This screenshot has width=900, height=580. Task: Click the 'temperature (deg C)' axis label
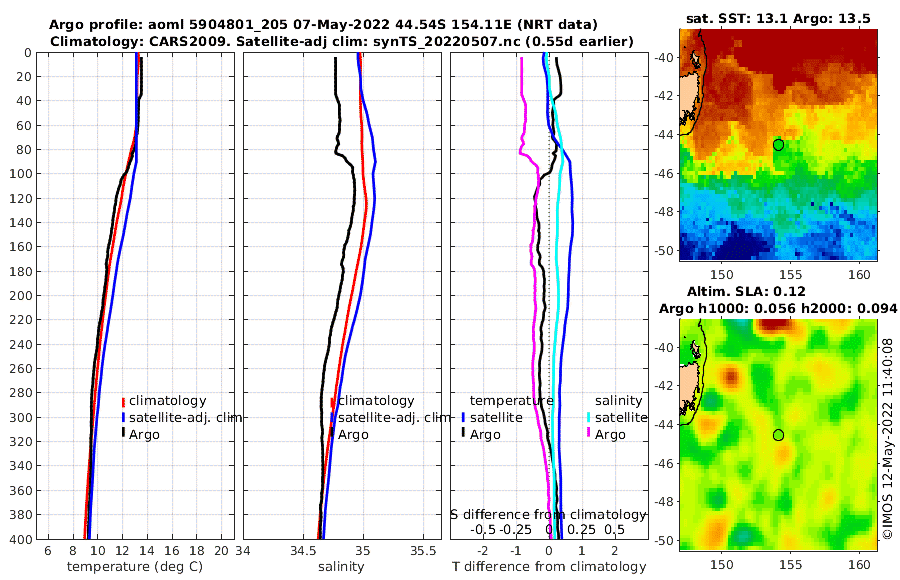pos(135,567)
